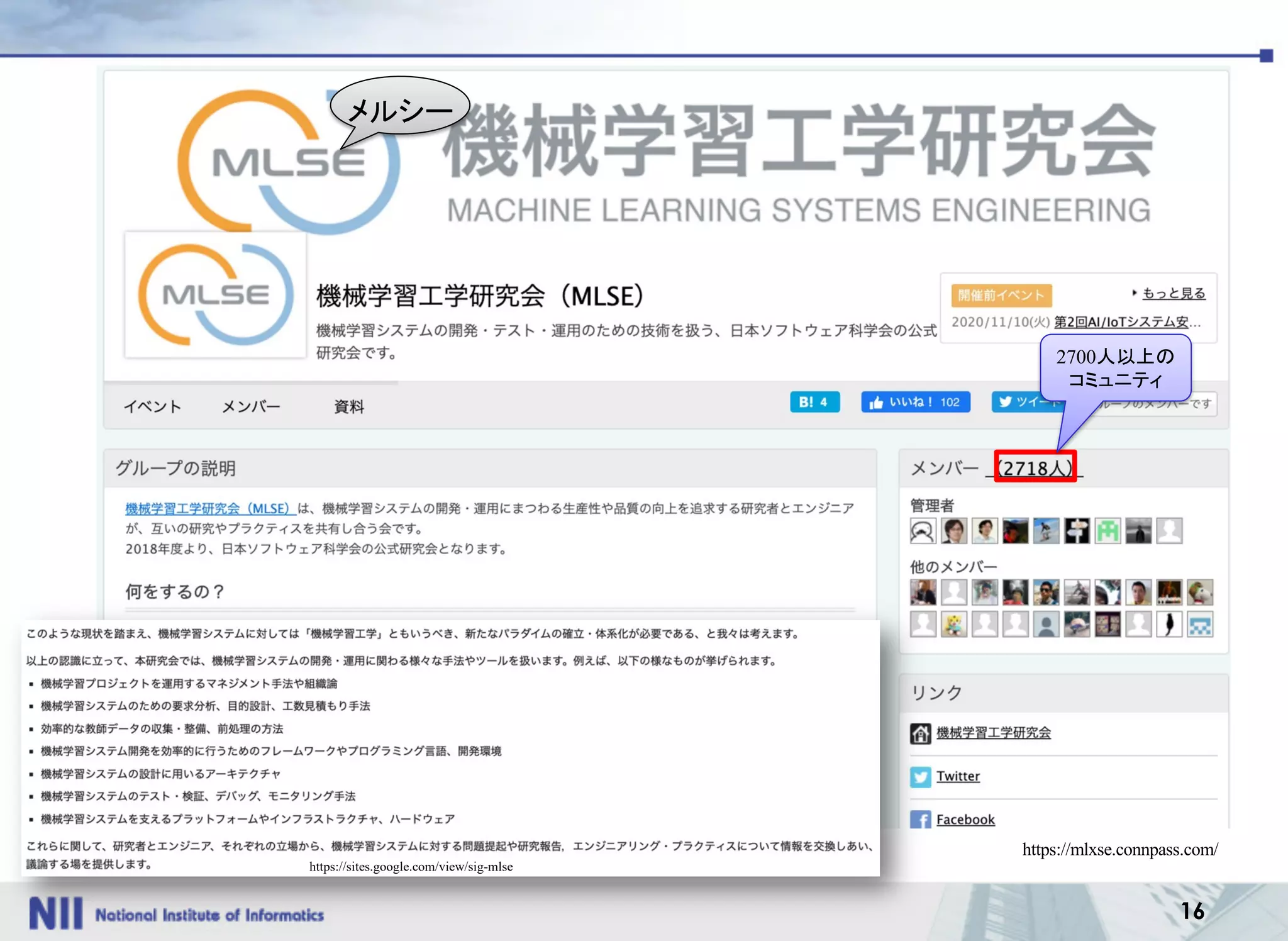The image size is (1288, 941).
Task: Click the https://sites.google.com/view/sig-mlse URL text
Action: (x=411, y=866)
